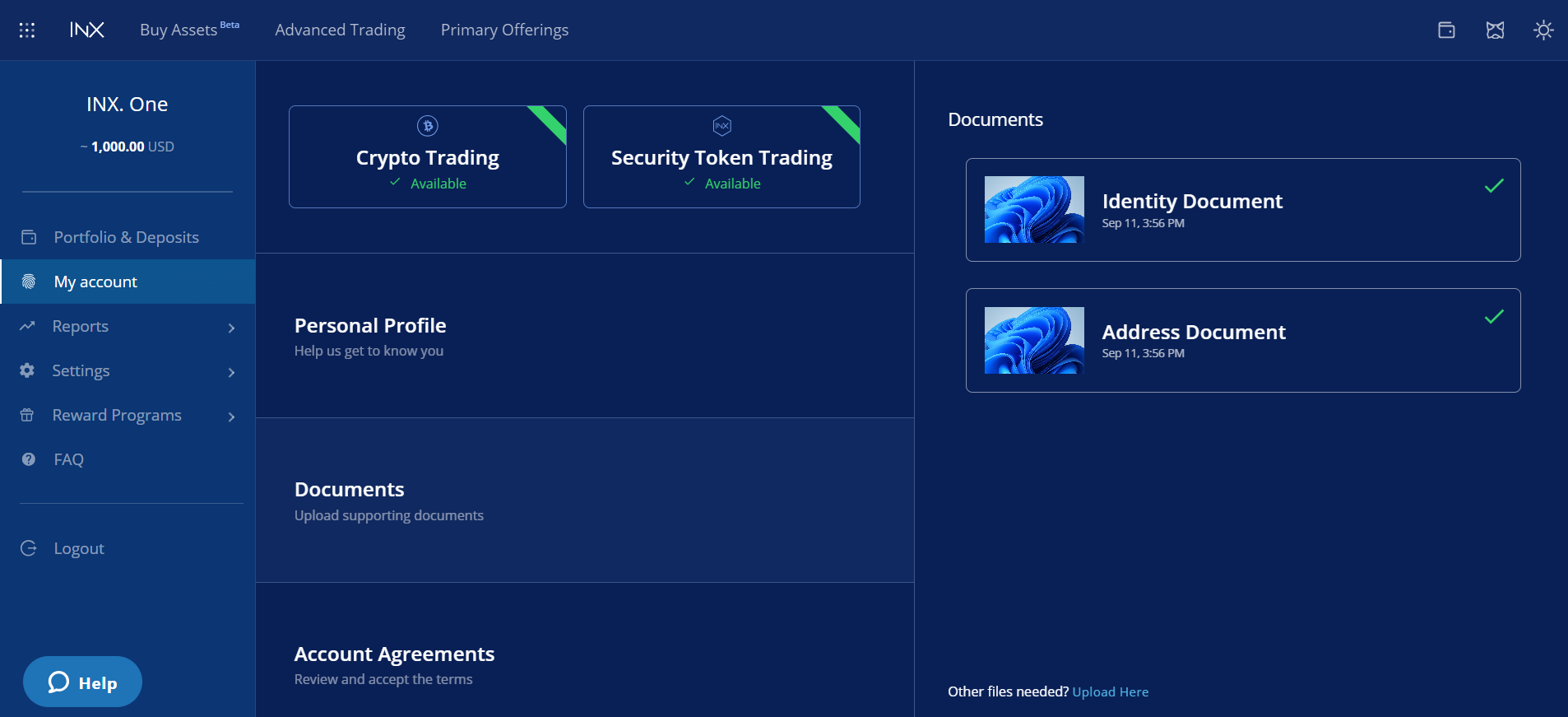1568x717 pixels.
Task: Click the INX logo
Action: [87, 30]
